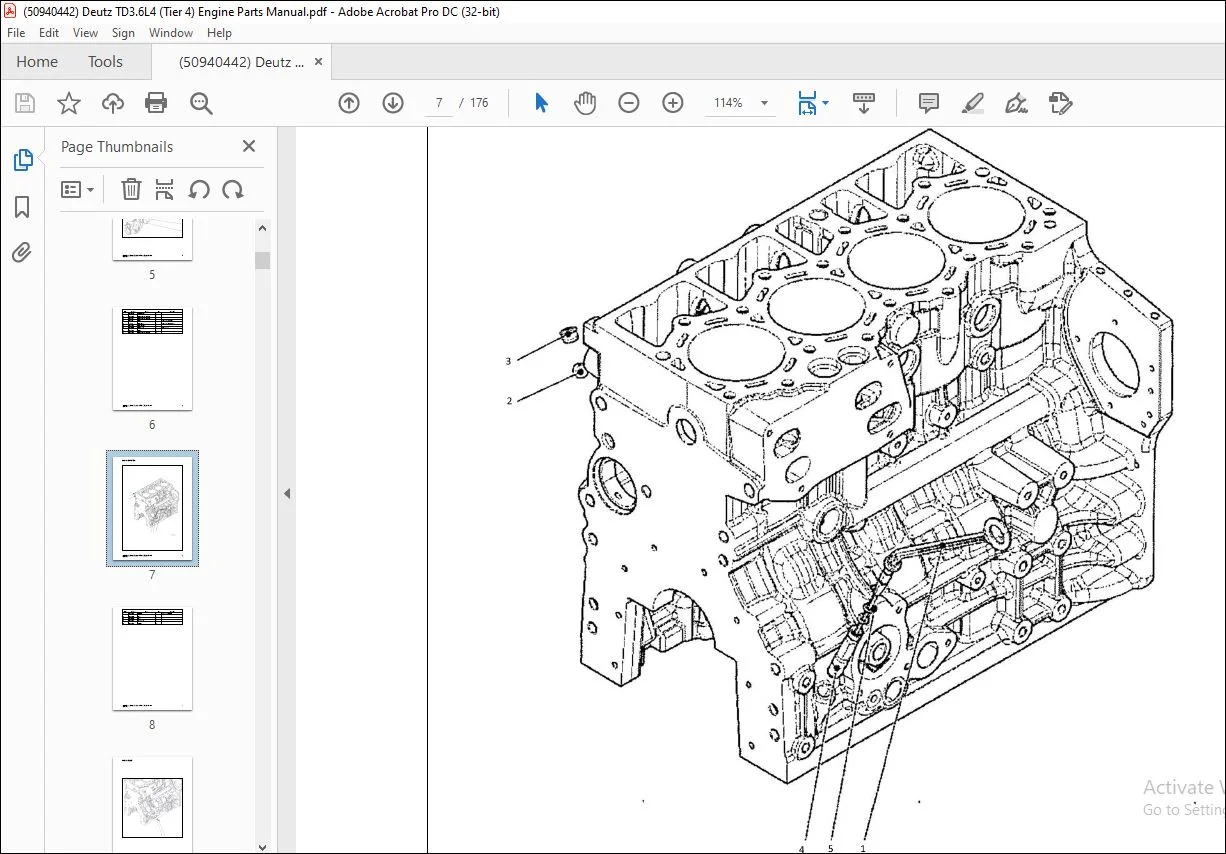
Task: Select the page 7 thumbnail
Action: tap(152, 508)
